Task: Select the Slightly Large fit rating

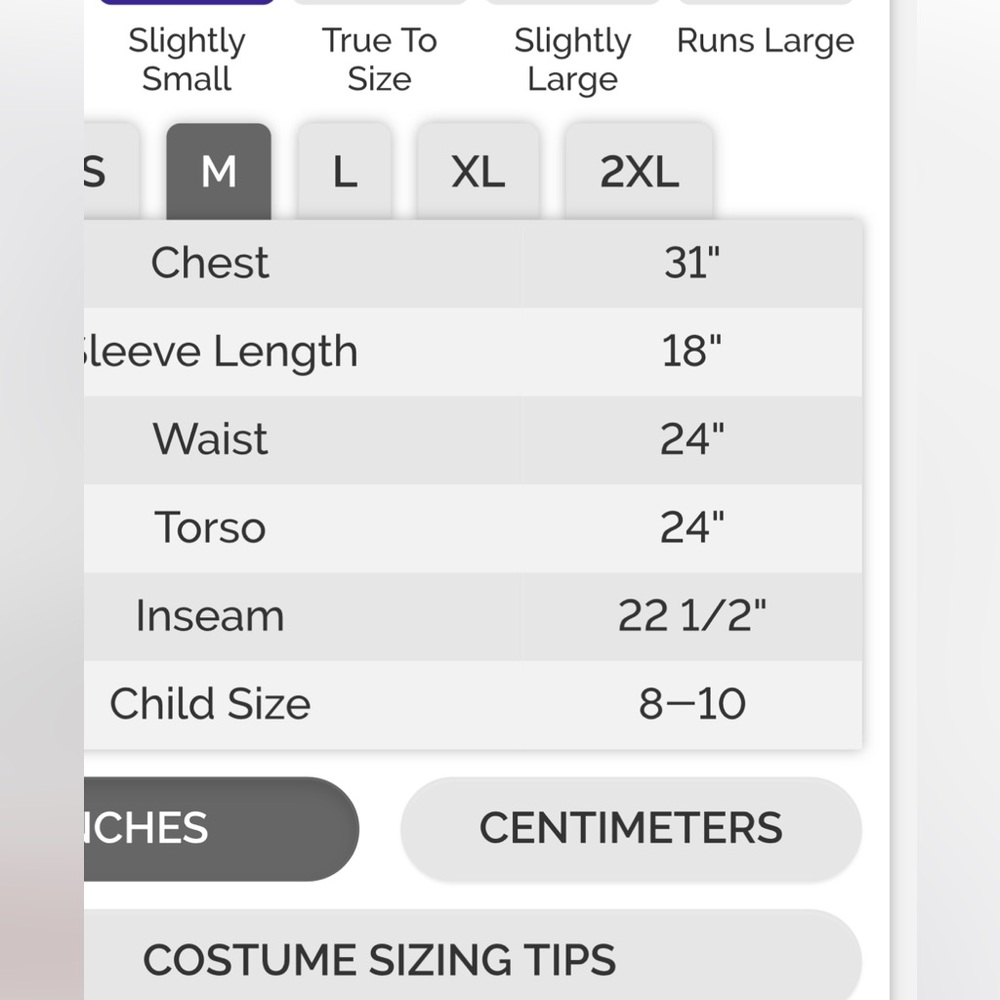Action: (x=573, y=59)
